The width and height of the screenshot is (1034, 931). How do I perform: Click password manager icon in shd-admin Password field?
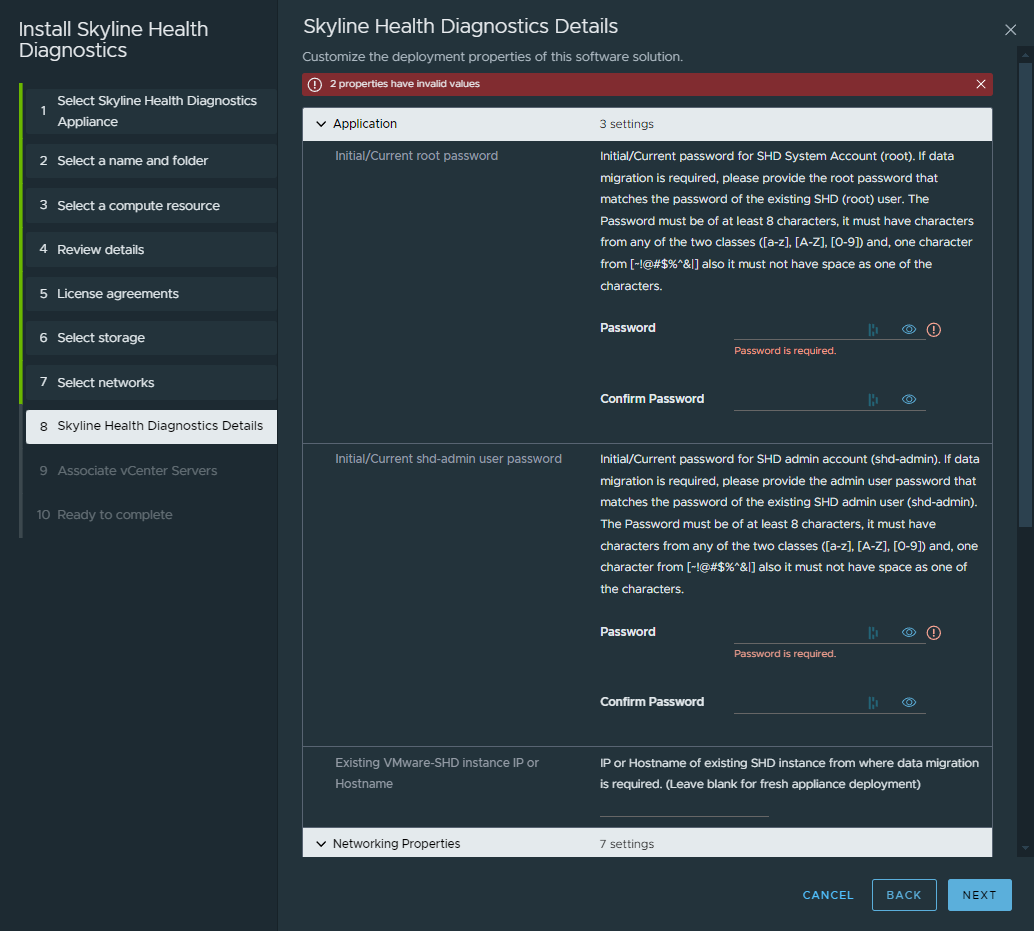click(x=873, y=633)
